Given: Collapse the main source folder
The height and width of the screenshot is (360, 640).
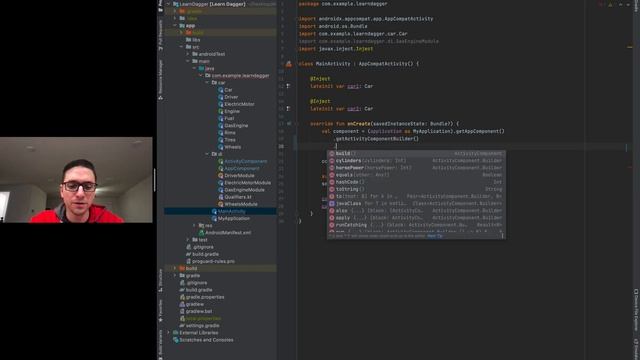Looking at the screenshot, I should 188,61.
